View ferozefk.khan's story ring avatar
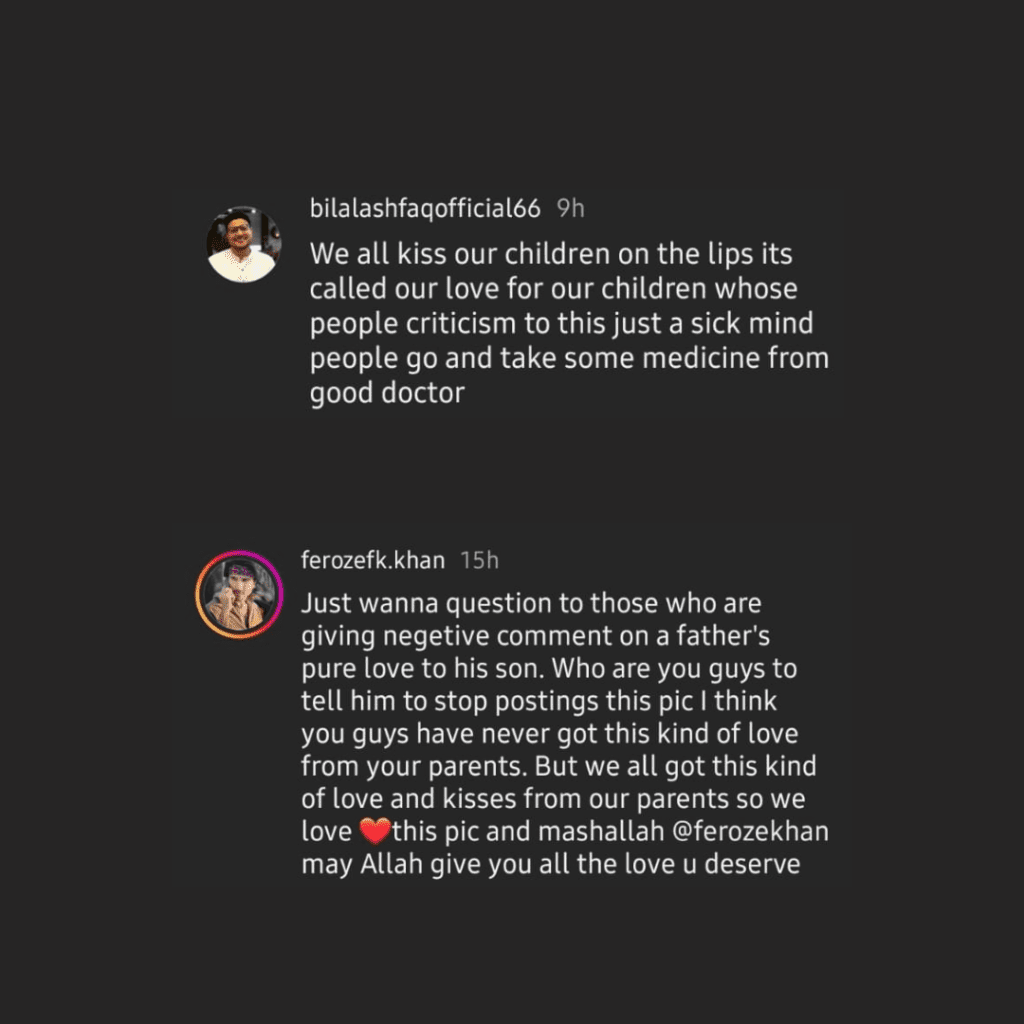Screen dimensions: 1024x1024 tap(235, 594)
